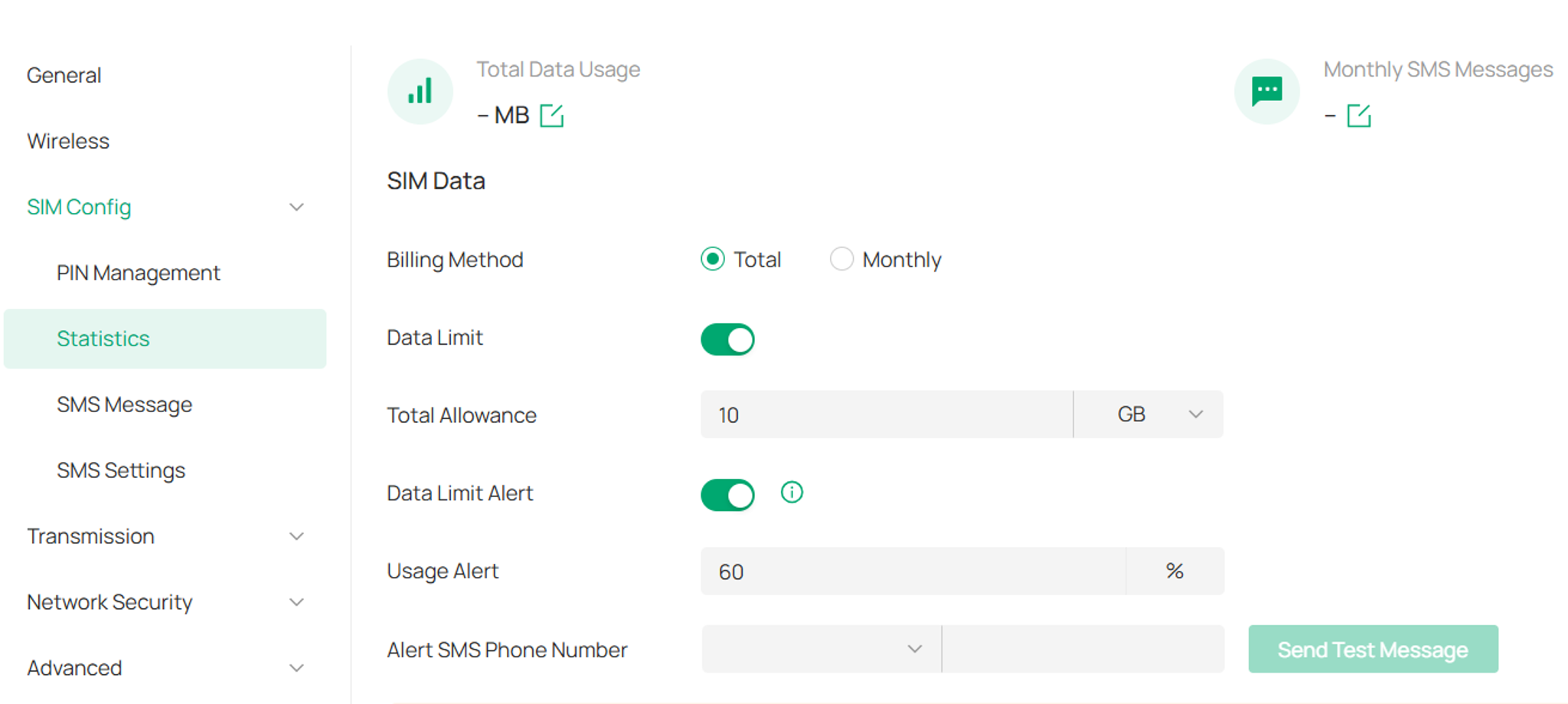This screenshot has height=704, width=1568.
Task: Collapse the SIM Config menu chevron
Action: tap(297, 207)
